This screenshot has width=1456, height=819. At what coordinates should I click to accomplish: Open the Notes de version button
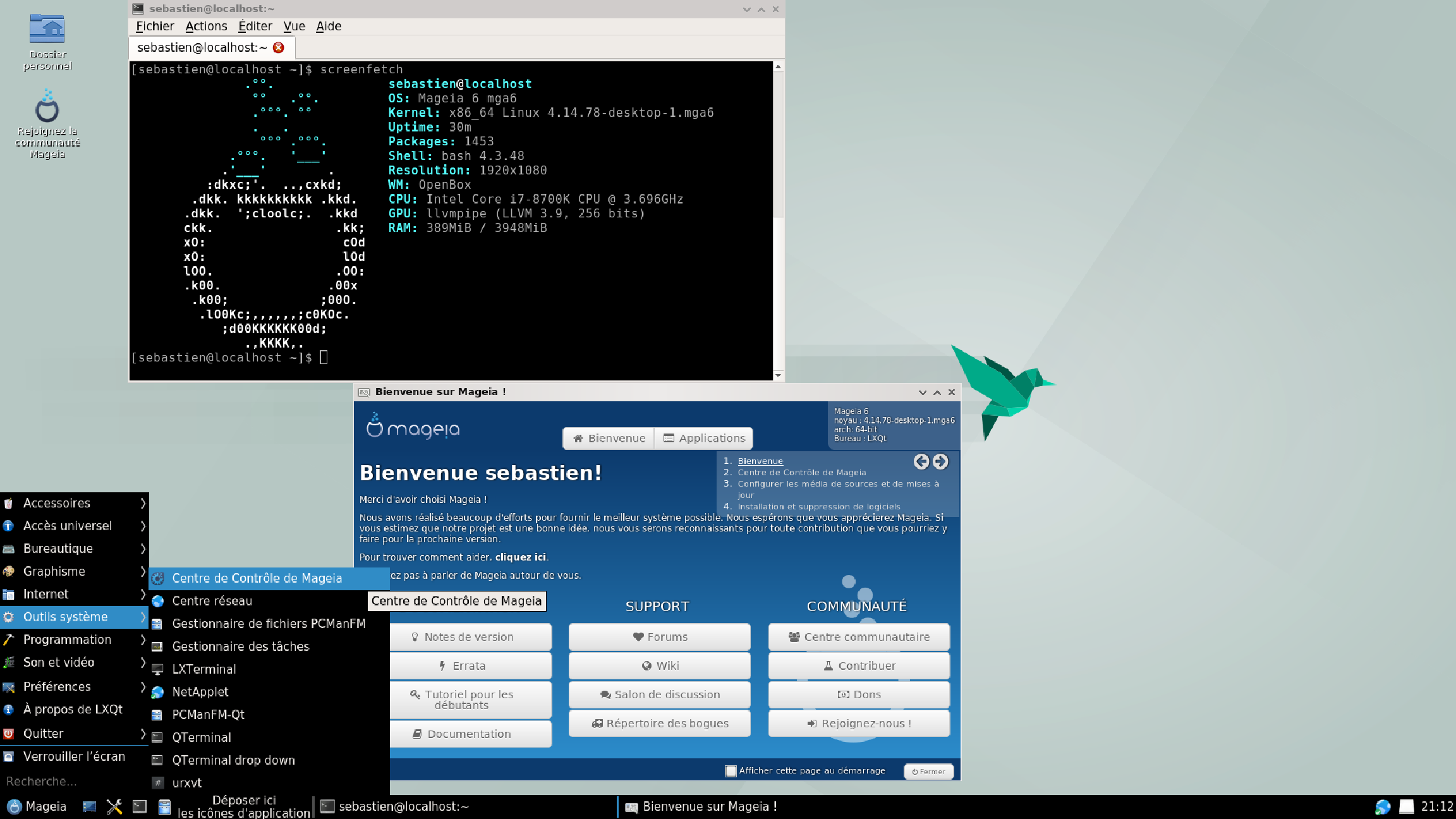pyautogui.click(x=471, y=637)
